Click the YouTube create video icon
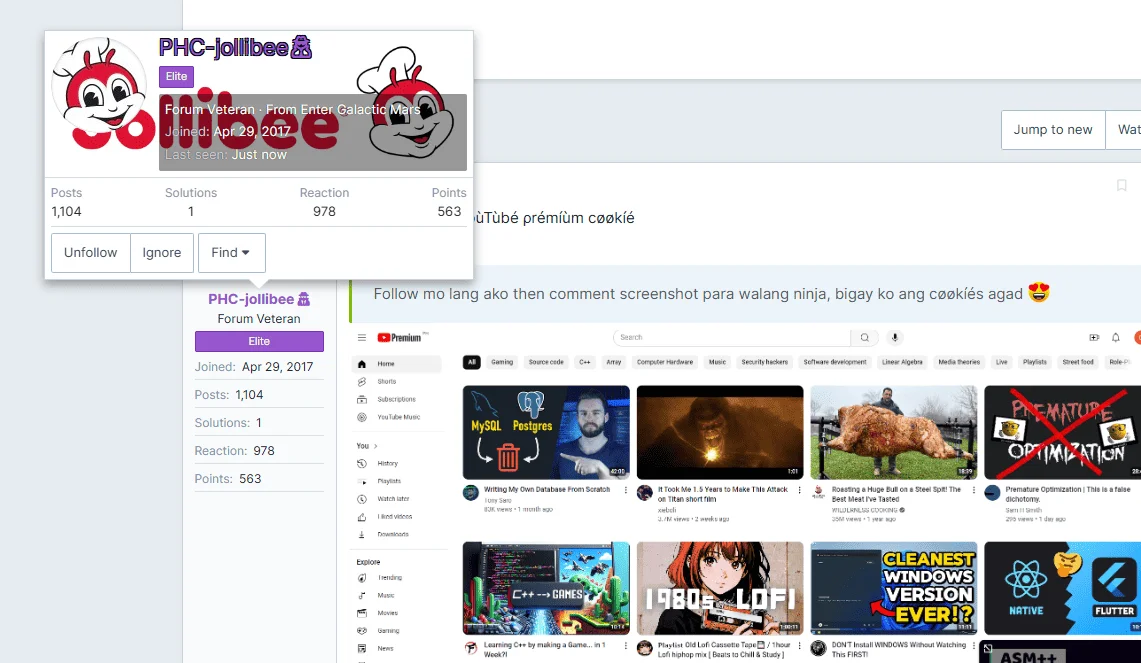The width and height of the screenshot is (1141, 663). pyautogui.click(x=1094, y=338)
